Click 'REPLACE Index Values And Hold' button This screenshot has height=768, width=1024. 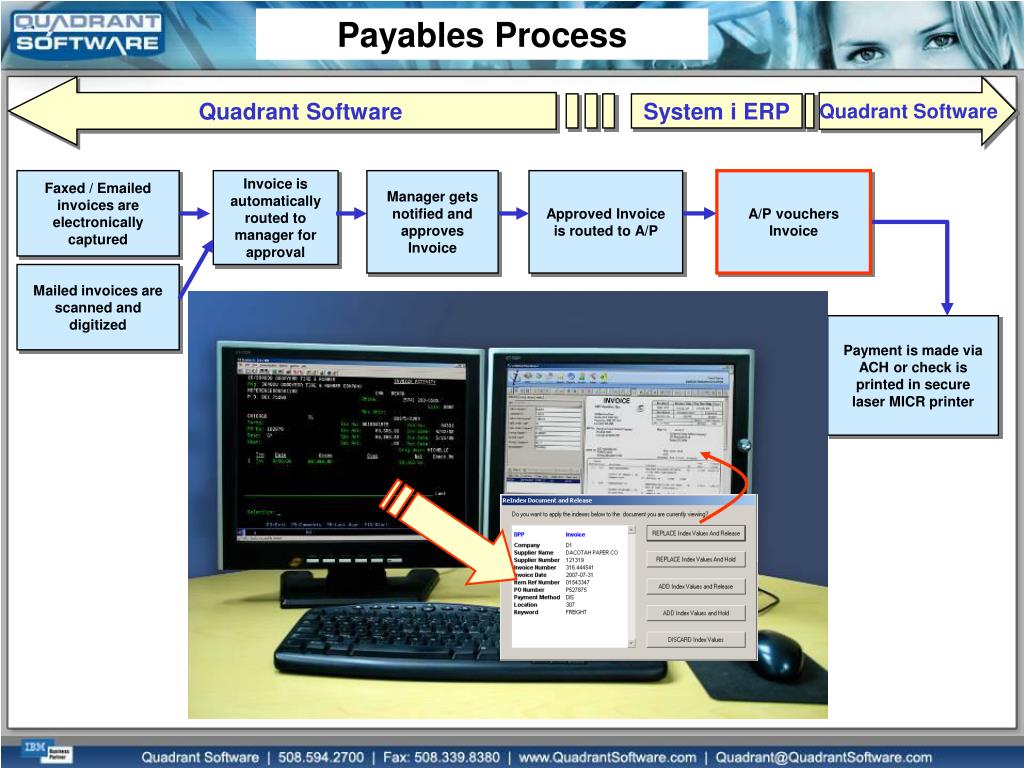click(x=696, y=560)
